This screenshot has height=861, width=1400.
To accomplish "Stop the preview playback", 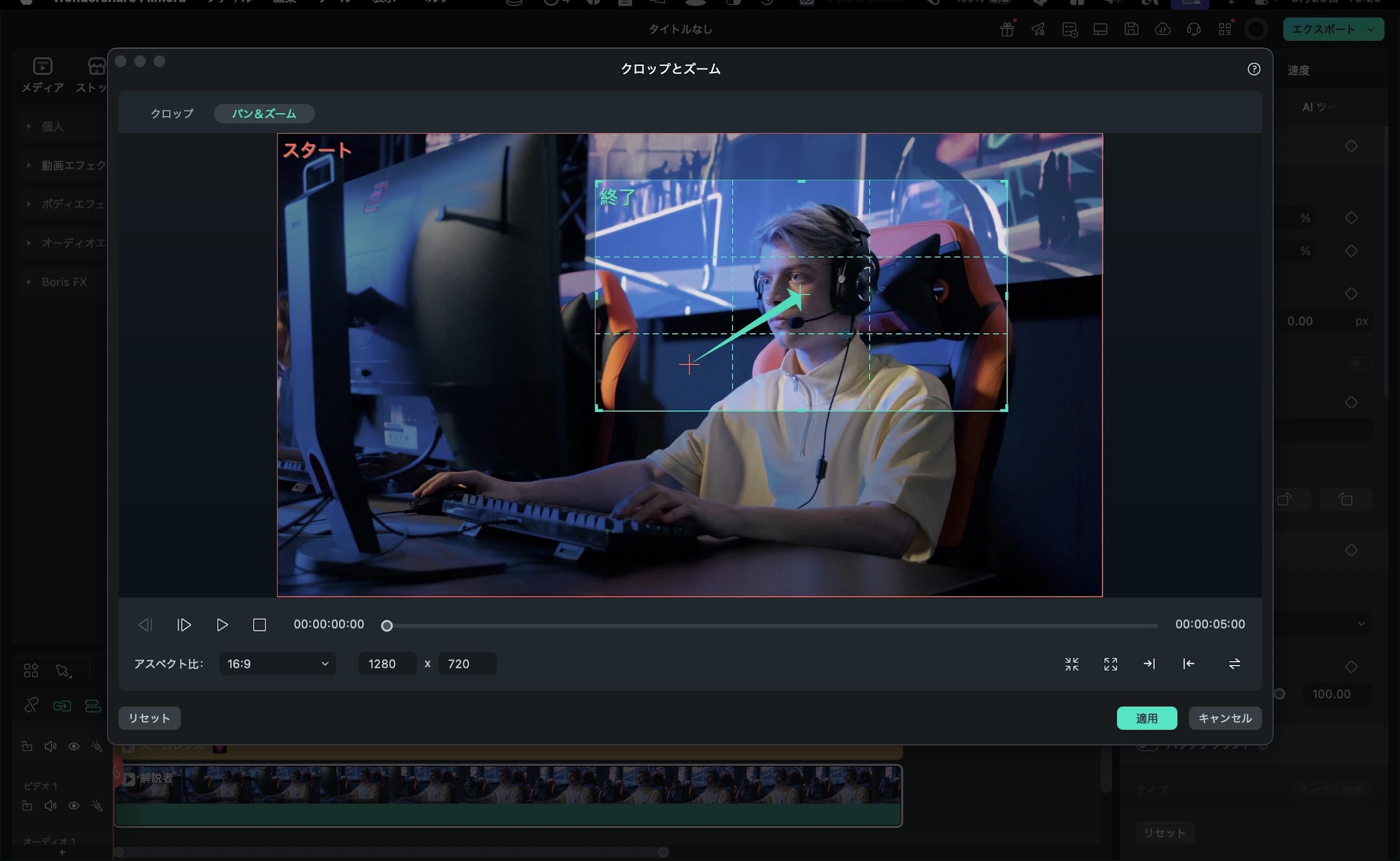I will [x=259, y=625].
